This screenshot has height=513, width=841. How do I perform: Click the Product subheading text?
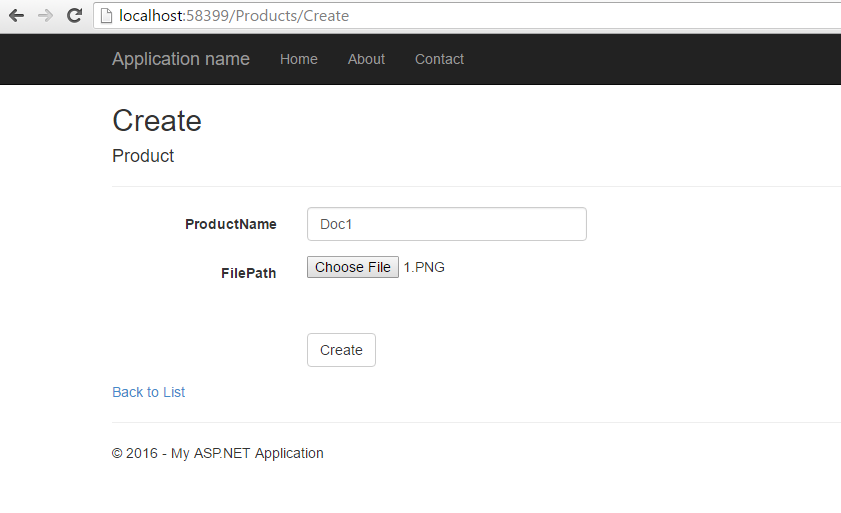[x=143, y=156]
